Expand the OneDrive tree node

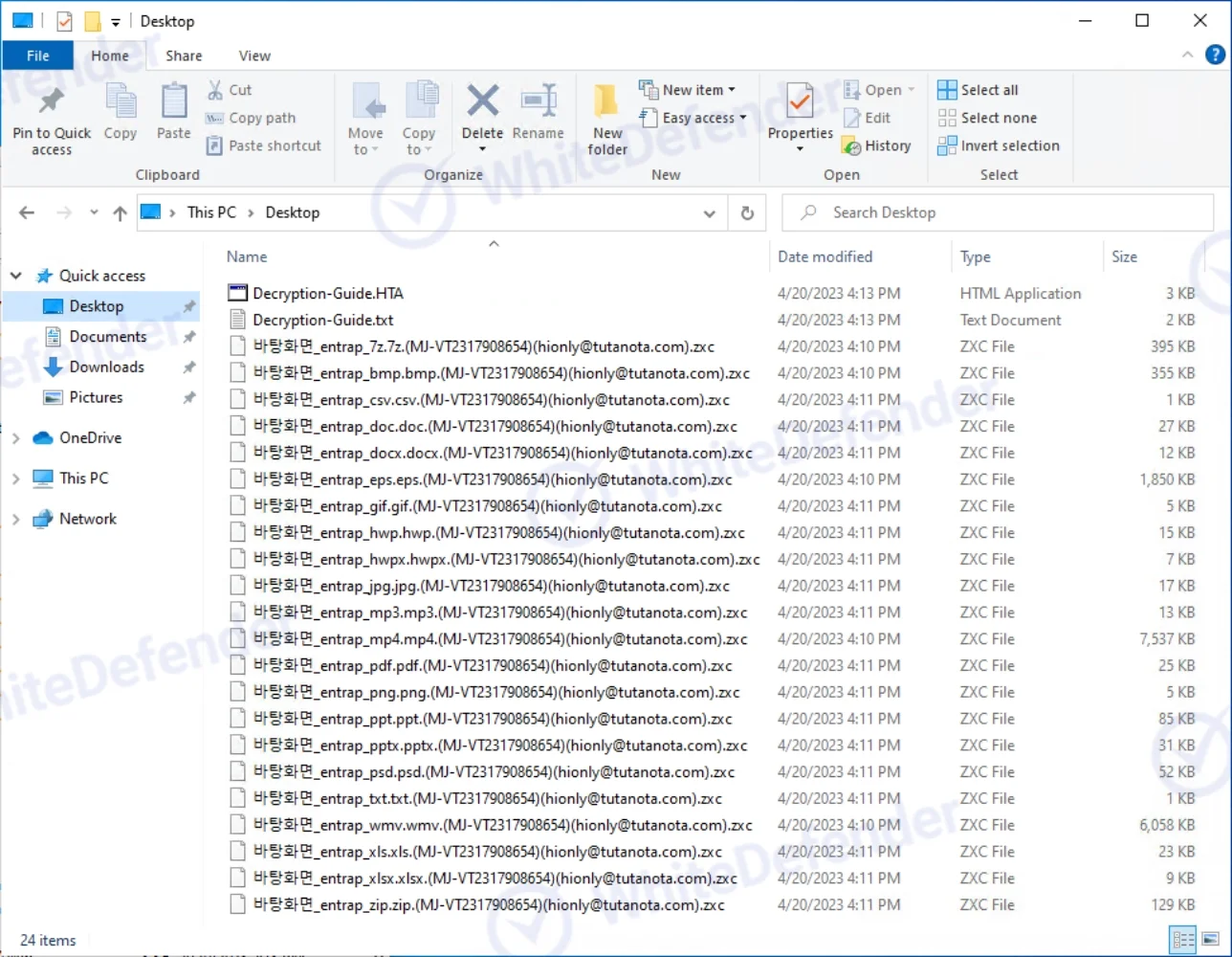pyautogui.click(x=15, y=438)
